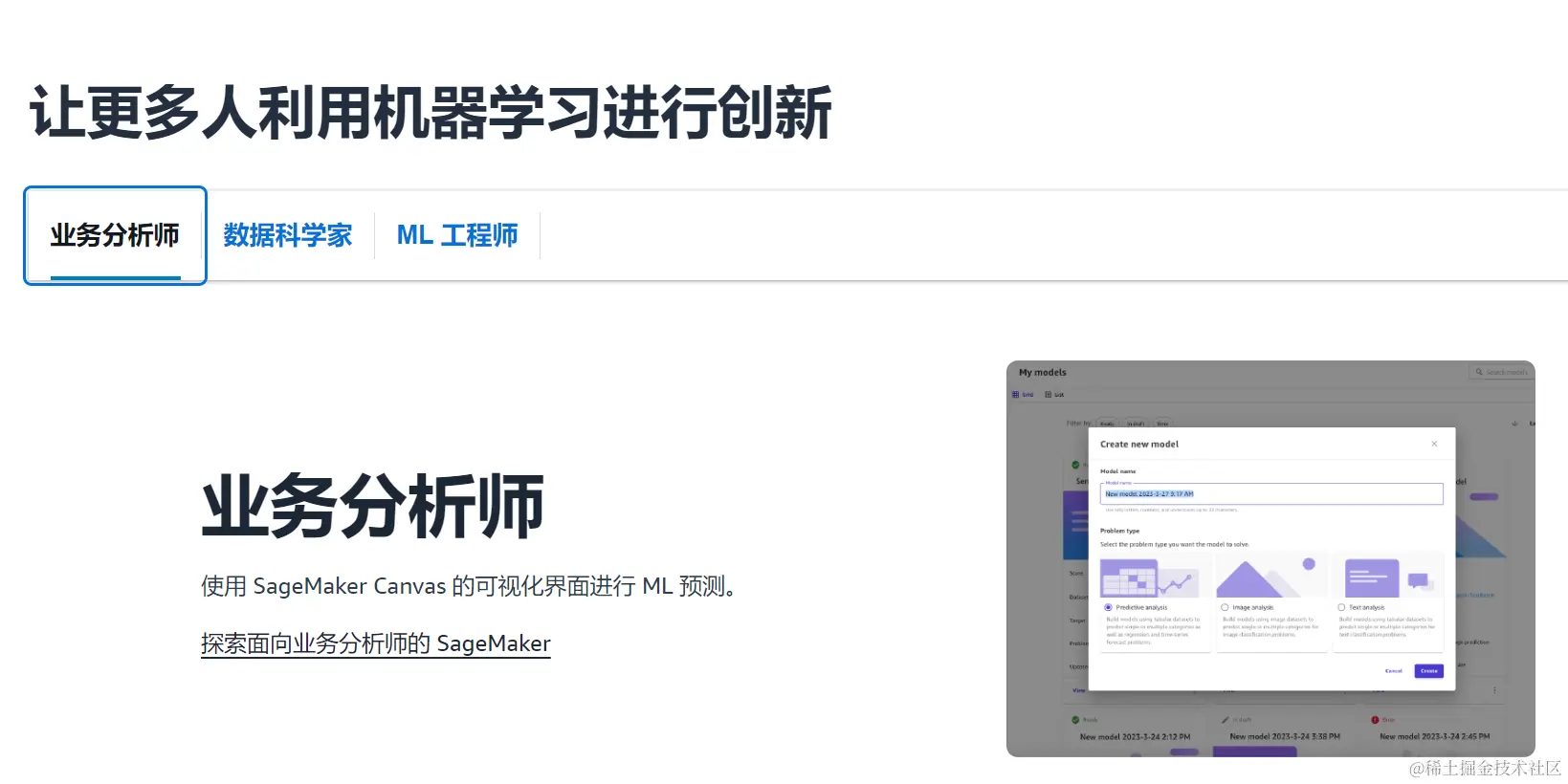Click the red Error status icon

(x=1375, y=720)
